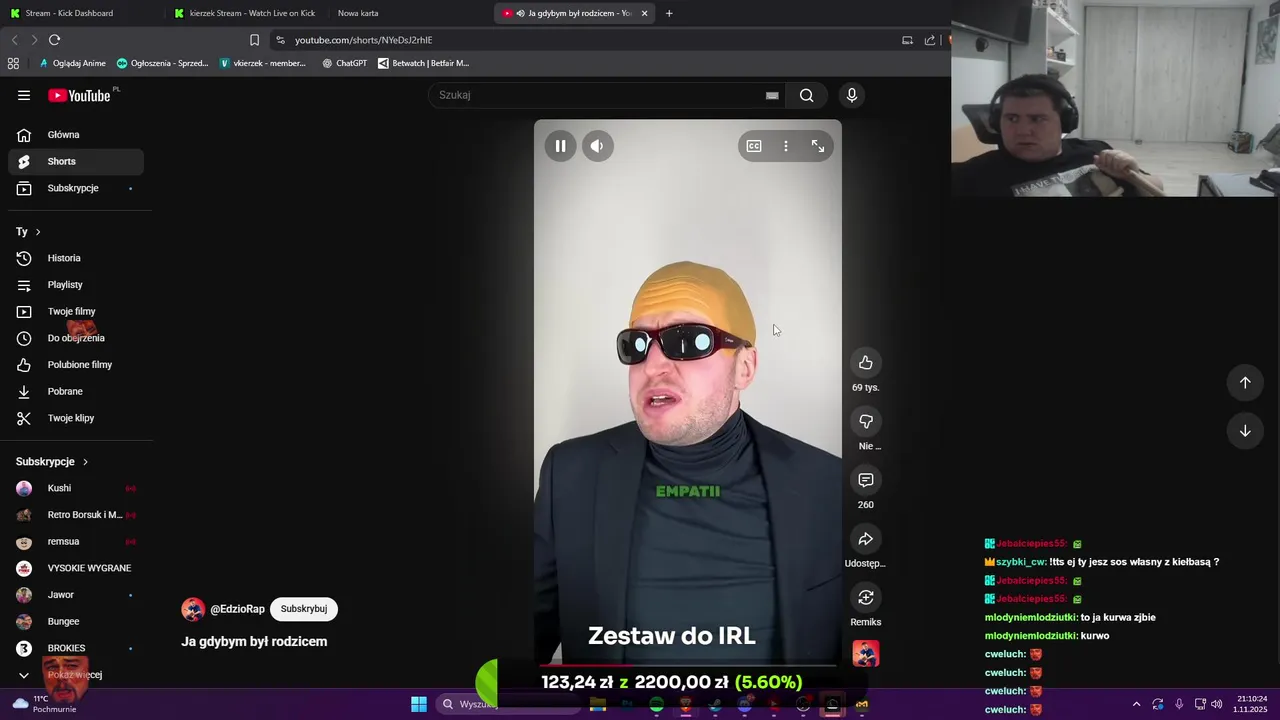Open the ChatGPT bookmark
1280x720 pixels.
[x=344, y=63]
